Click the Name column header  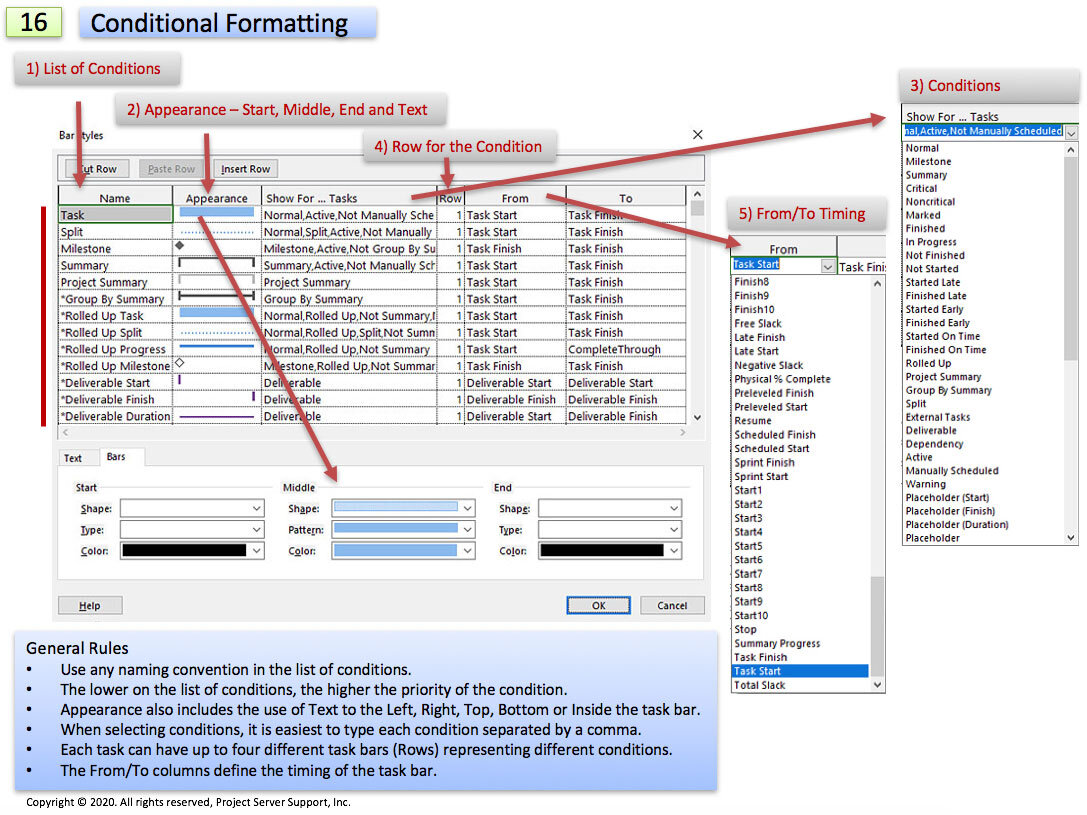click(115, 198)
